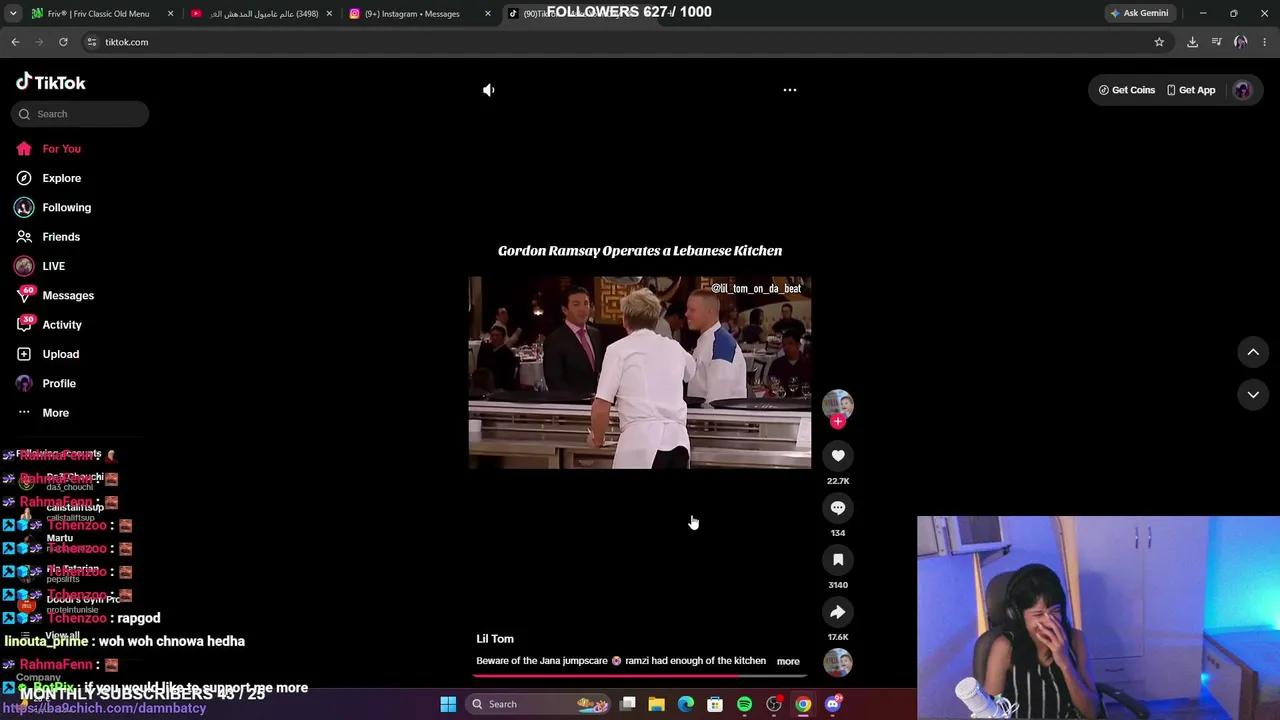The width and height of the screenshot is (1280, 720).
Task: Open the account avatar menu in TikTok
Action: (1242, 90)
